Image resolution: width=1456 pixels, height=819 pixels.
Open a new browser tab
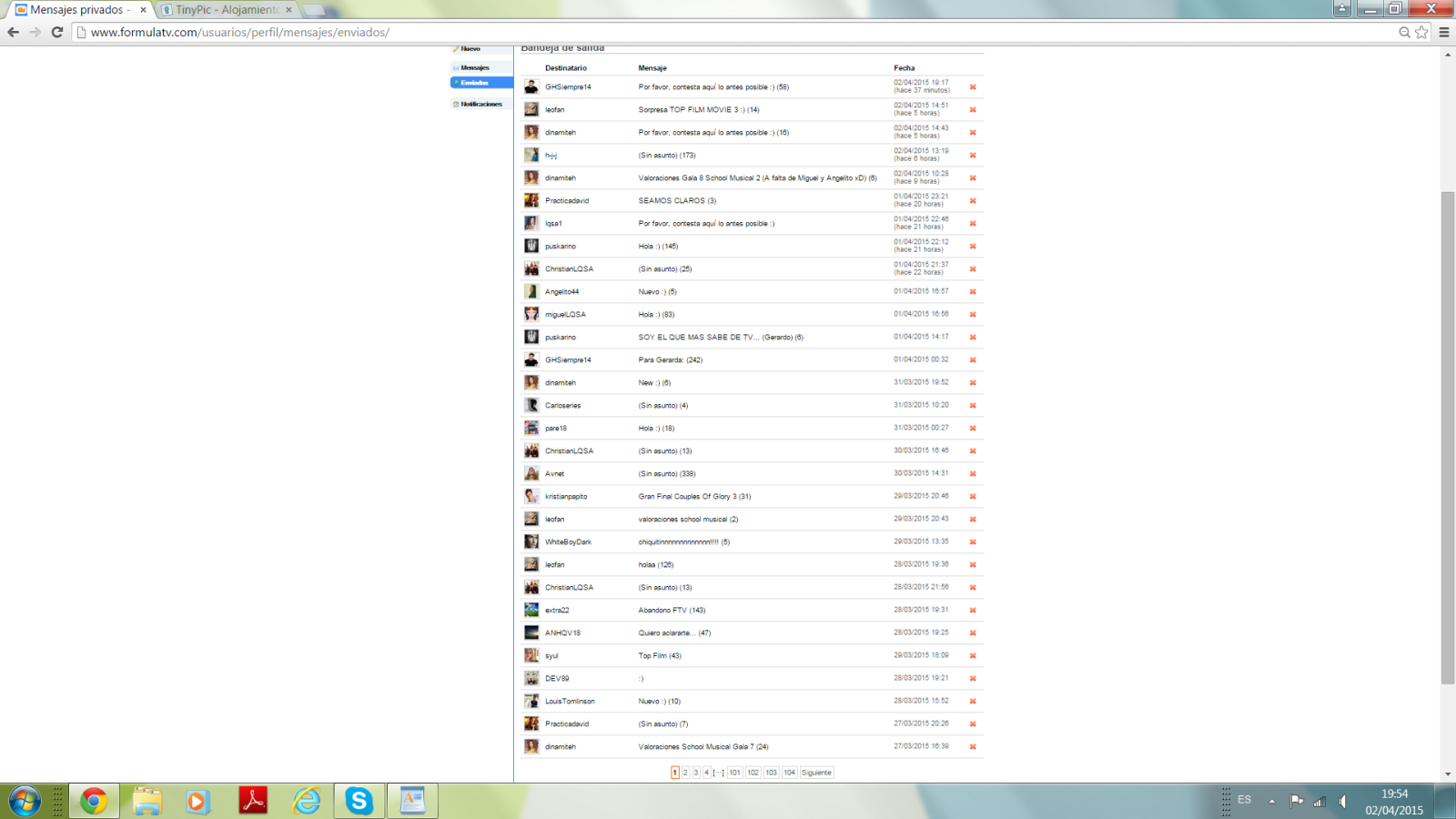tap(315, 10)
